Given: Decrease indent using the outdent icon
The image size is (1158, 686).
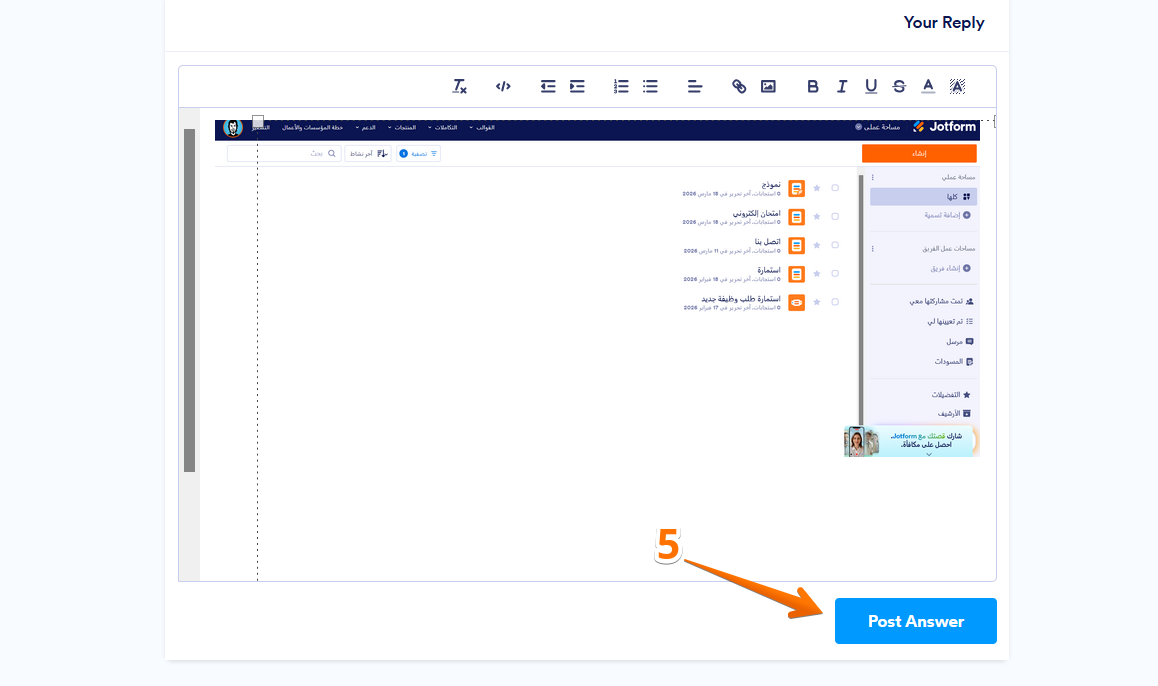Looking at the screenshot, I should 548,87.
